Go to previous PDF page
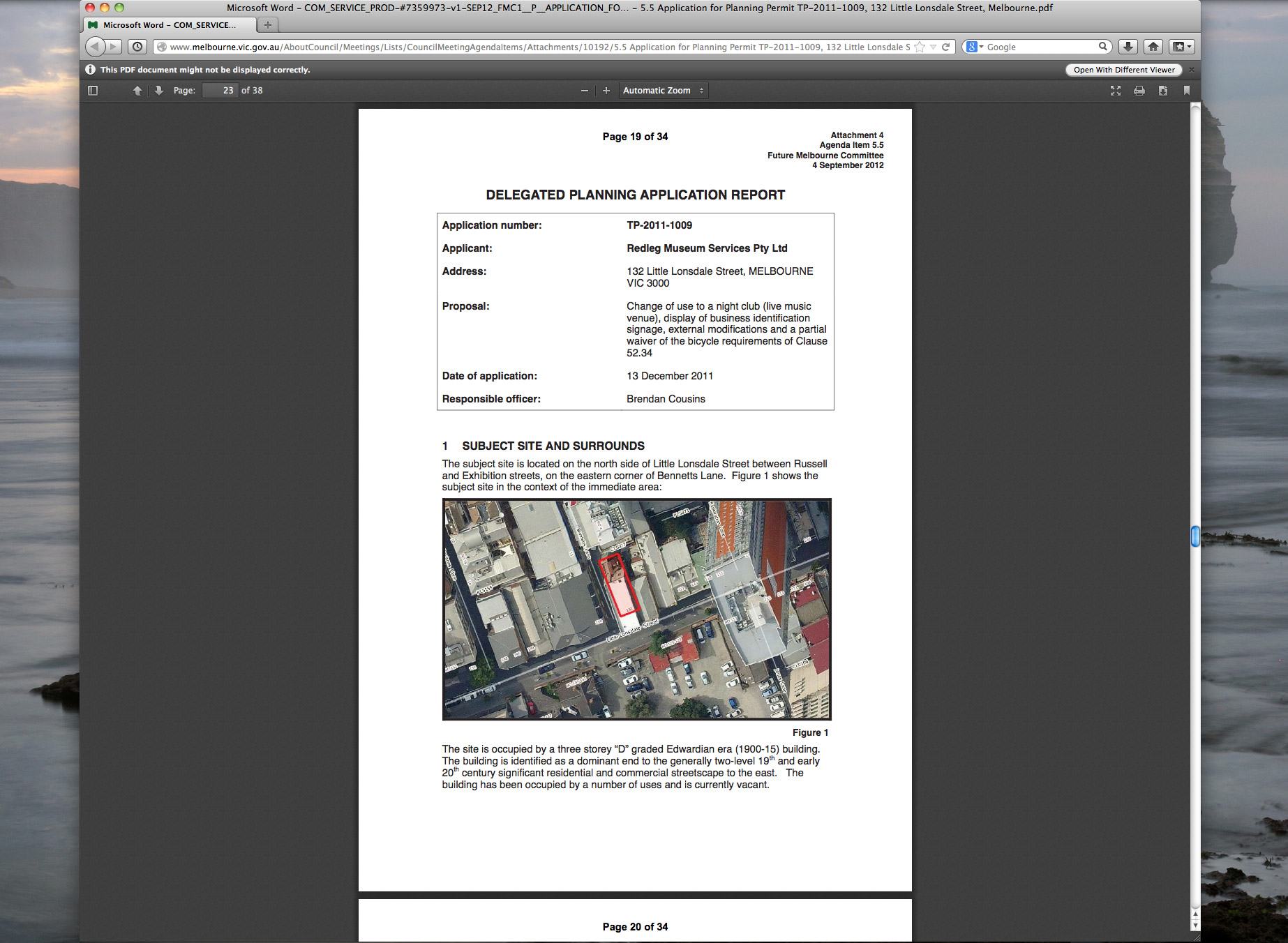The width and height of the screenshot is (1288, 943). [x=137, y=91]
